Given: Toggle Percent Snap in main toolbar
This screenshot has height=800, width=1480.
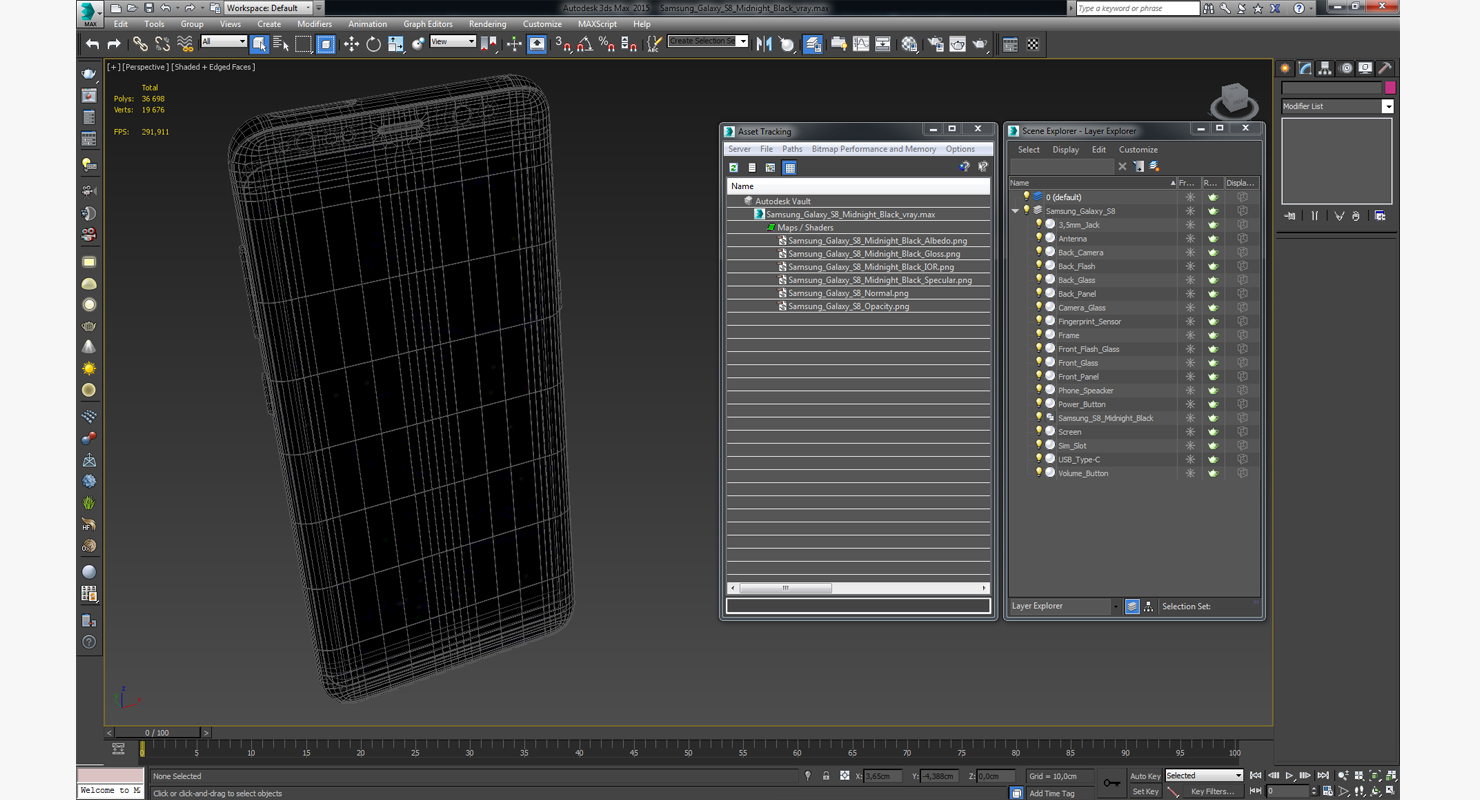Looking at the screenshot, I should pyautogui.click(x=607, y=44).
